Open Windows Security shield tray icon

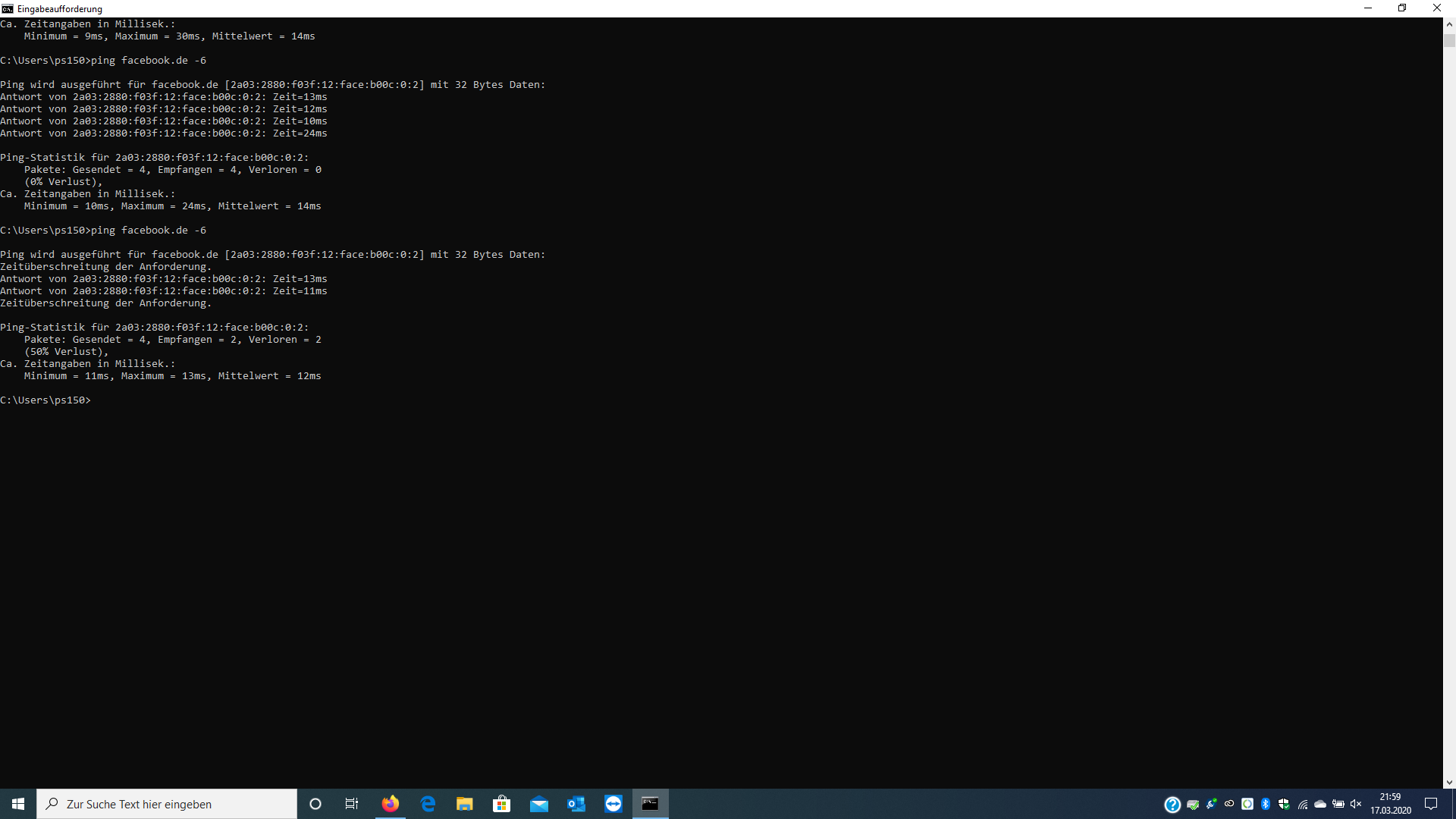(x=1283, y=804)
